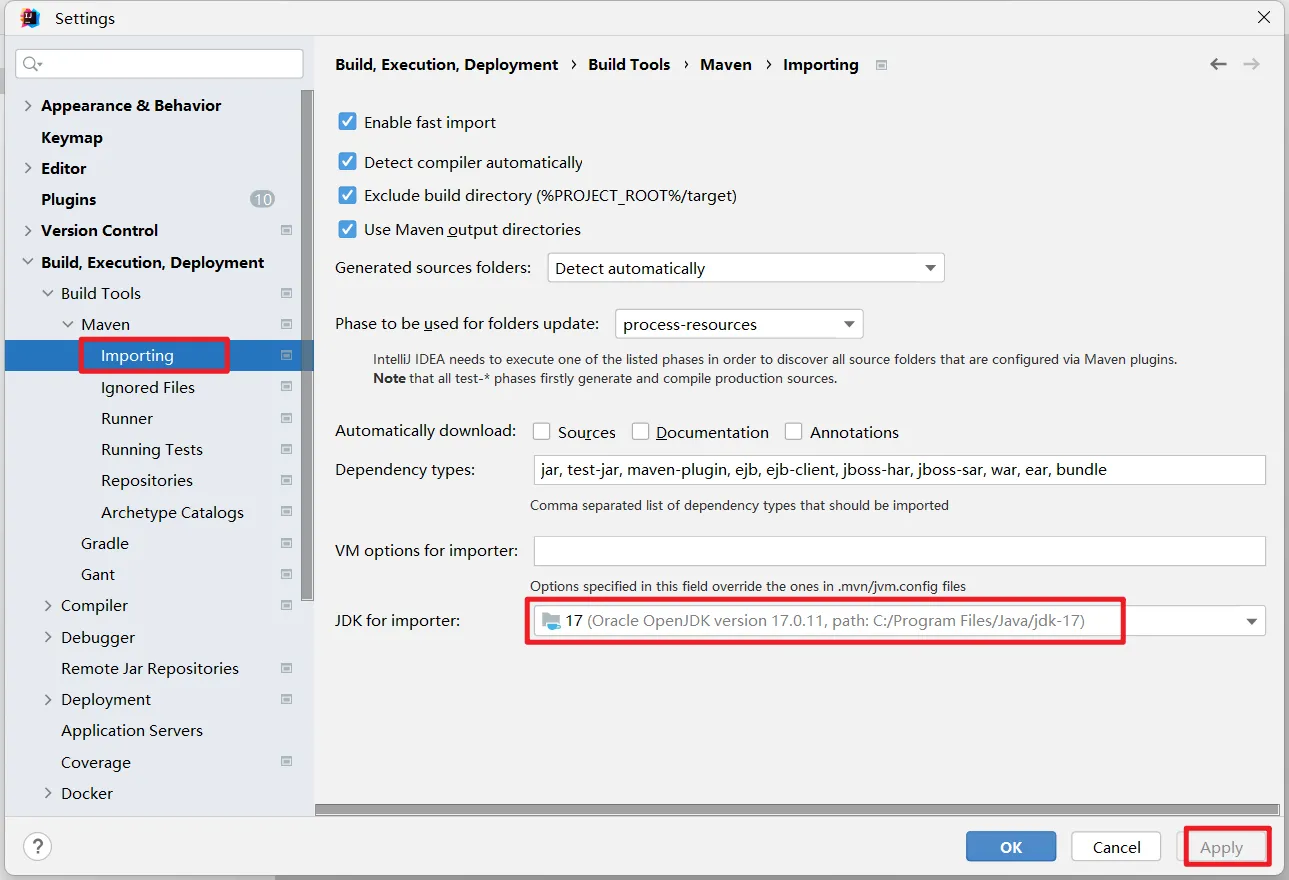
Task: Close the Settings dialog window
Action: point(1265,18)
